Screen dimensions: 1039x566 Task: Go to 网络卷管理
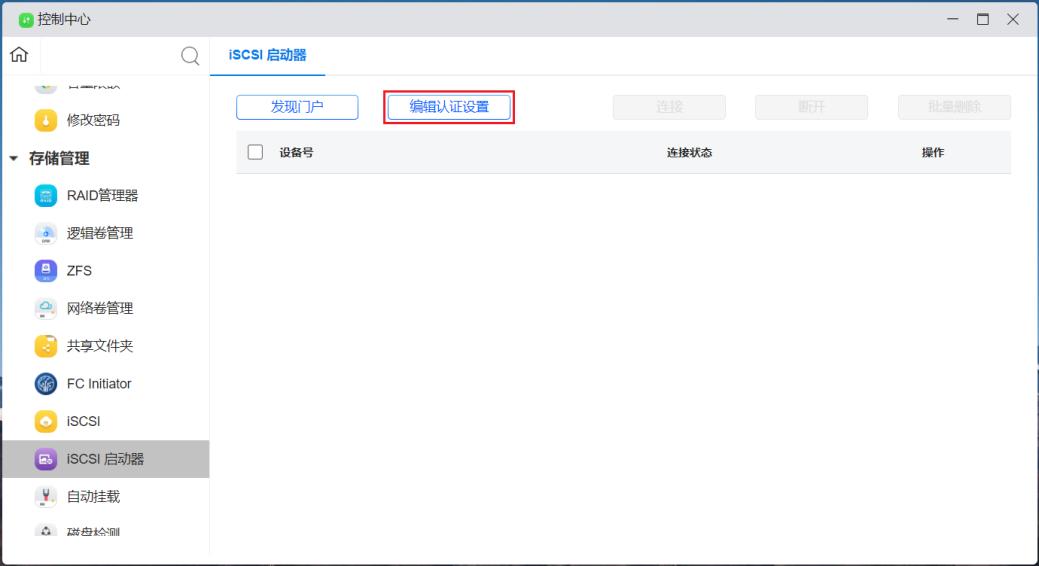click(x=99, y=308)
